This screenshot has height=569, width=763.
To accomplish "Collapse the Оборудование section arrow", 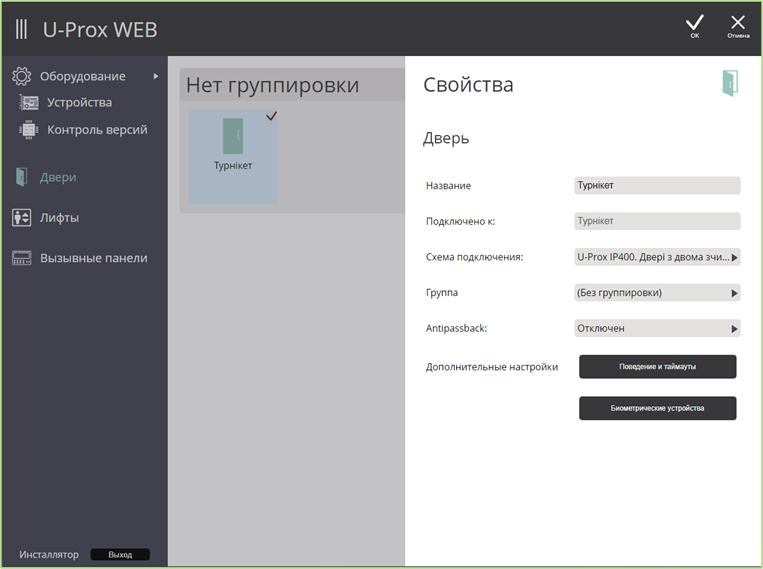I will point(156,76).
